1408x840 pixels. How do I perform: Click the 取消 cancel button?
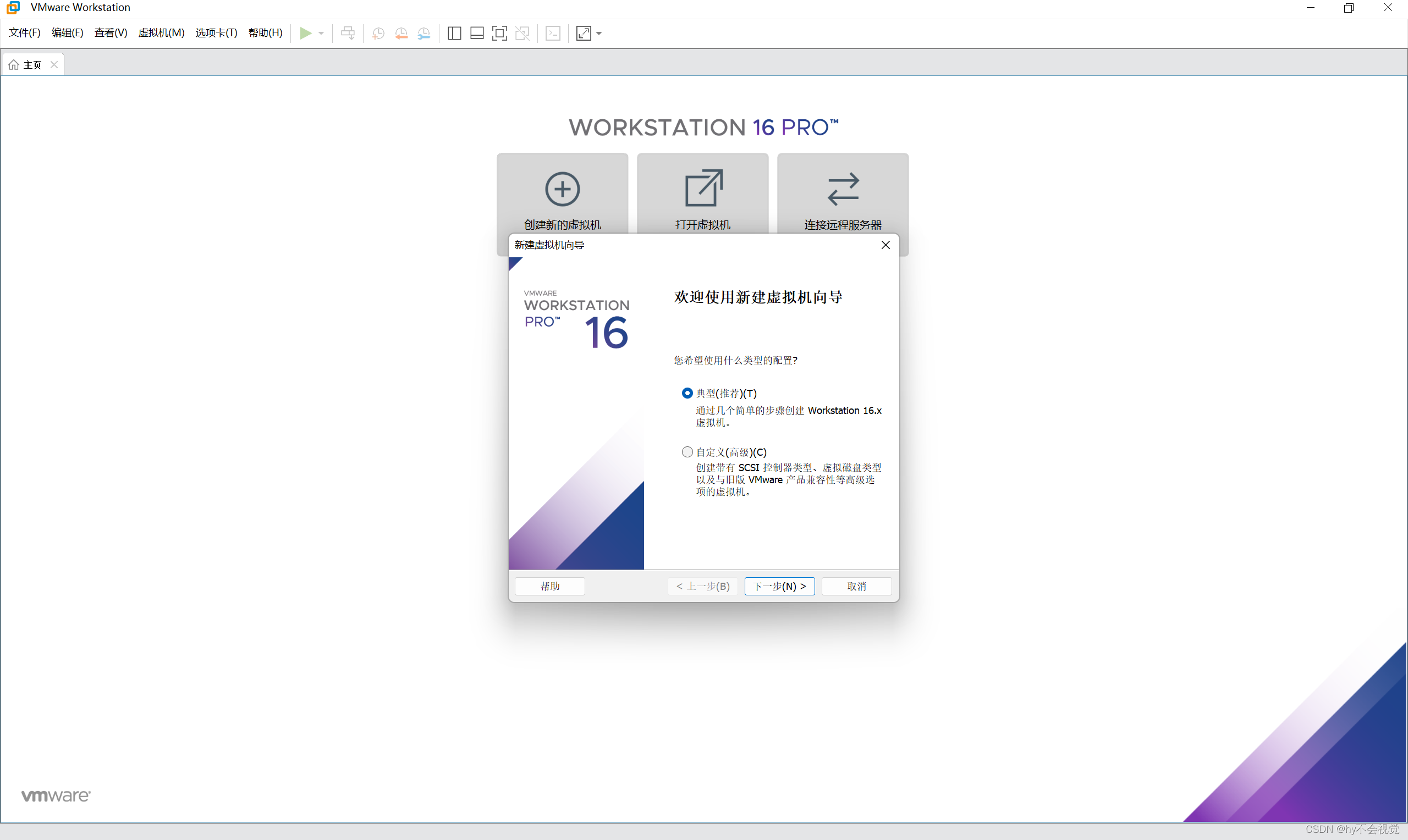coord(856,586)
